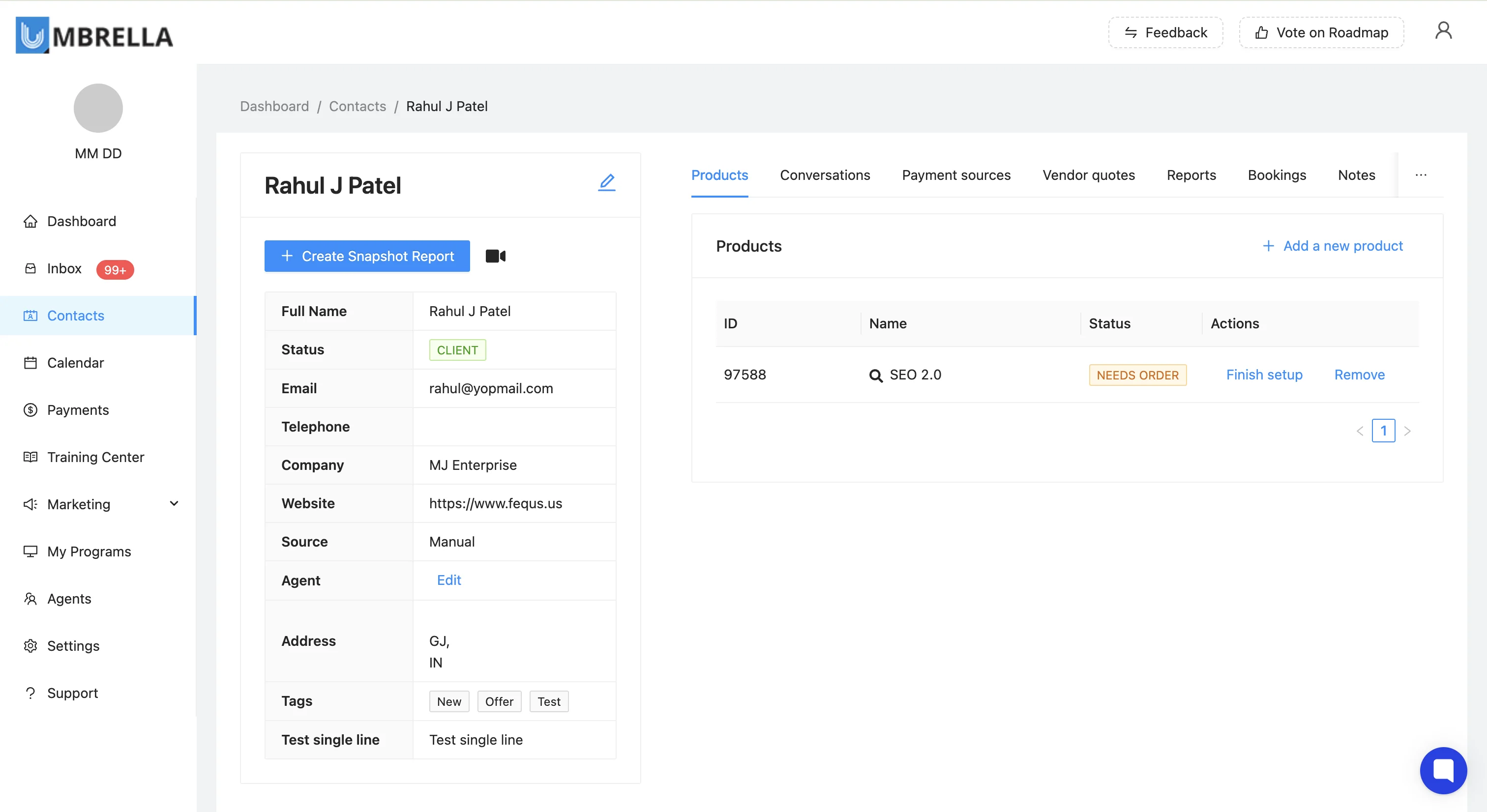
Task: Click Finish setup for SEO 2.0
Action: pyautogui.click(x=1264, y=375)
